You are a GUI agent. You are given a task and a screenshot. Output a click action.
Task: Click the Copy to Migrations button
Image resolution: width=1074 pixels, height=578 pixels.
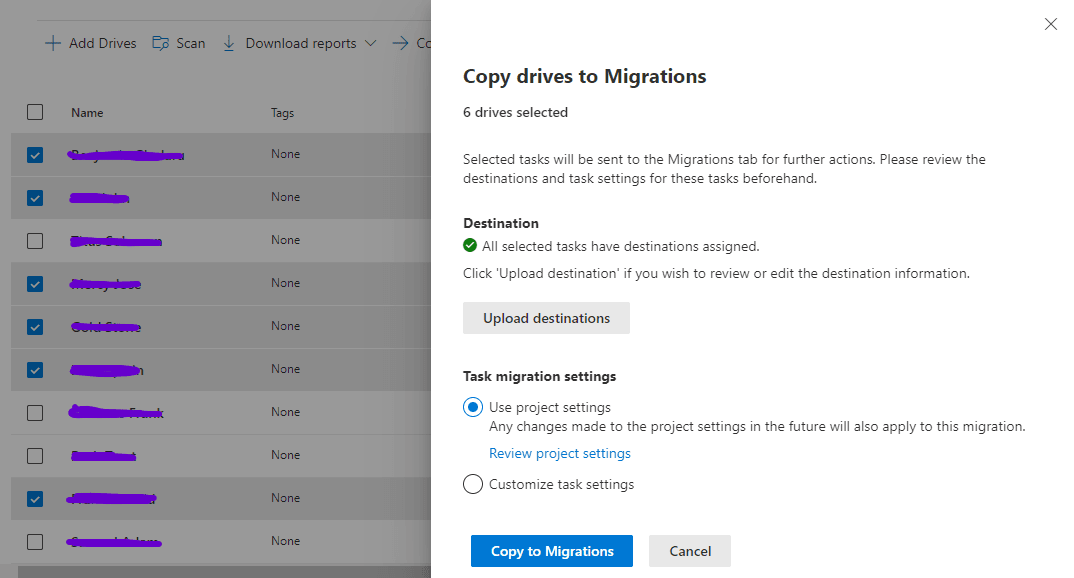coord(551,551)
